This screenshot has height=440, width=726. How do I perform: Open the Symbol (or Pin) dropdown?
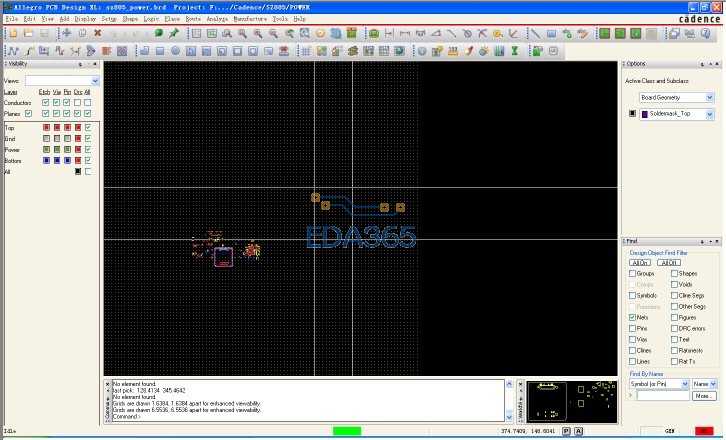pyautogui.click(x=685, y=384)
